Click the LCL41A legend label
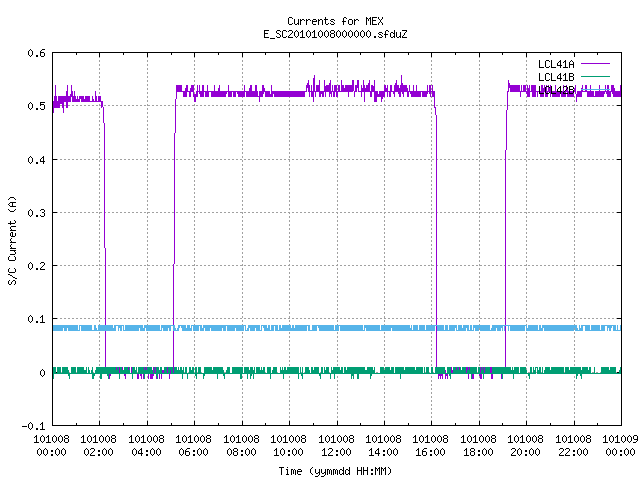The height and width of the screenshot is (480, 640). point(556,64)
